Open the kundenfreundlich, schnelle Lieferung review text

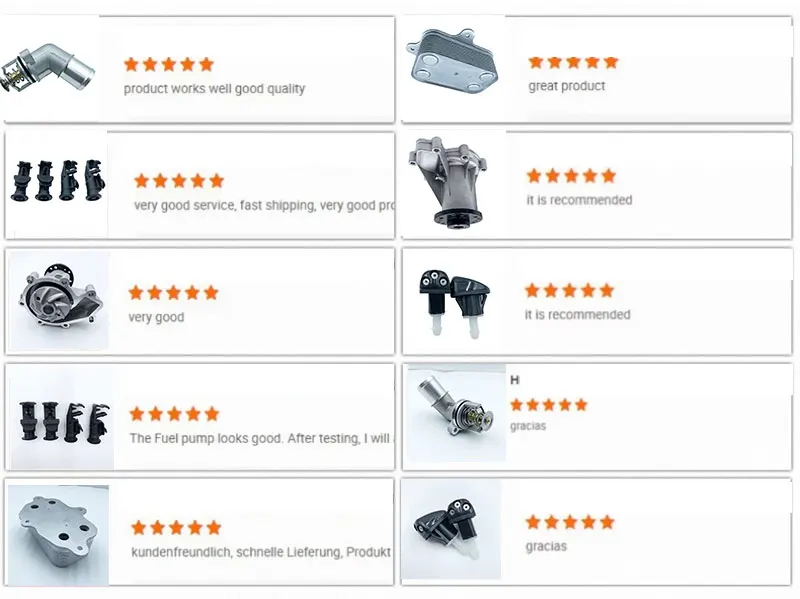[x=261, y=552]
